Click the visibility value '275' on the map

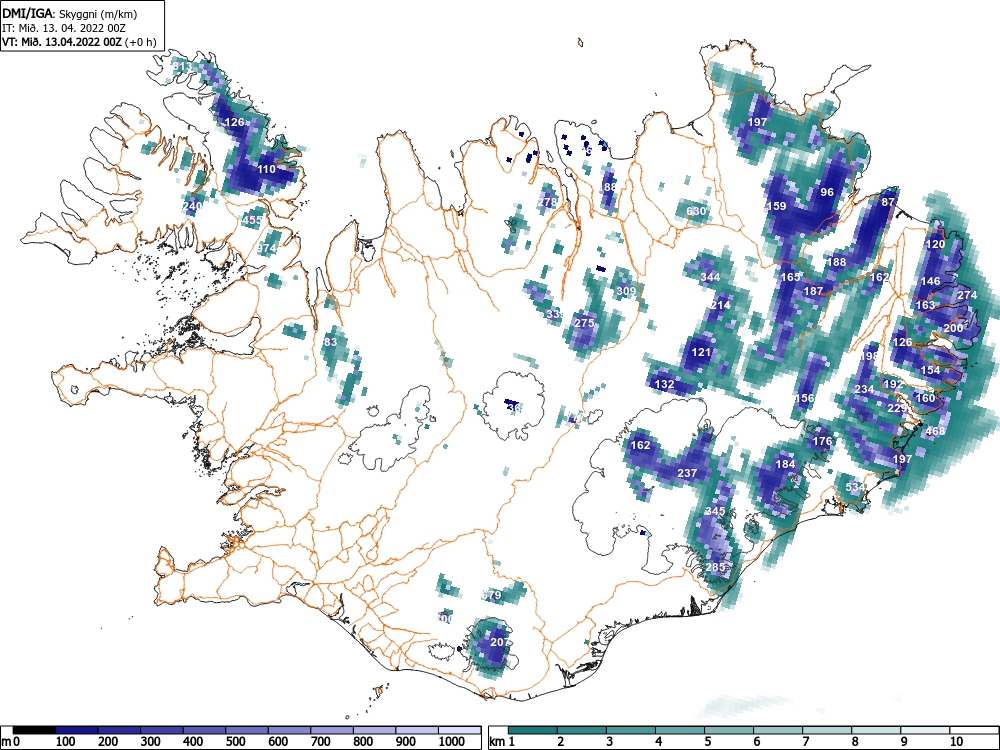[x=584, y=323]
